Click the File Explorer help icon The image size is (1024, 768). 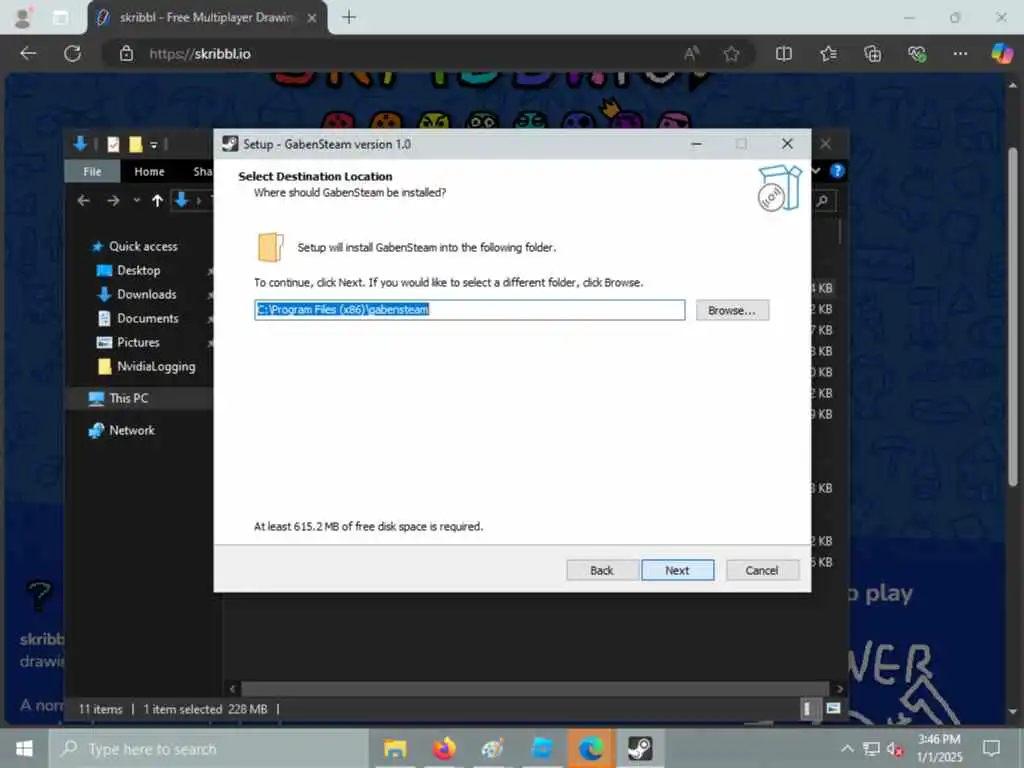pyautogui.click(x=837, y=171)
